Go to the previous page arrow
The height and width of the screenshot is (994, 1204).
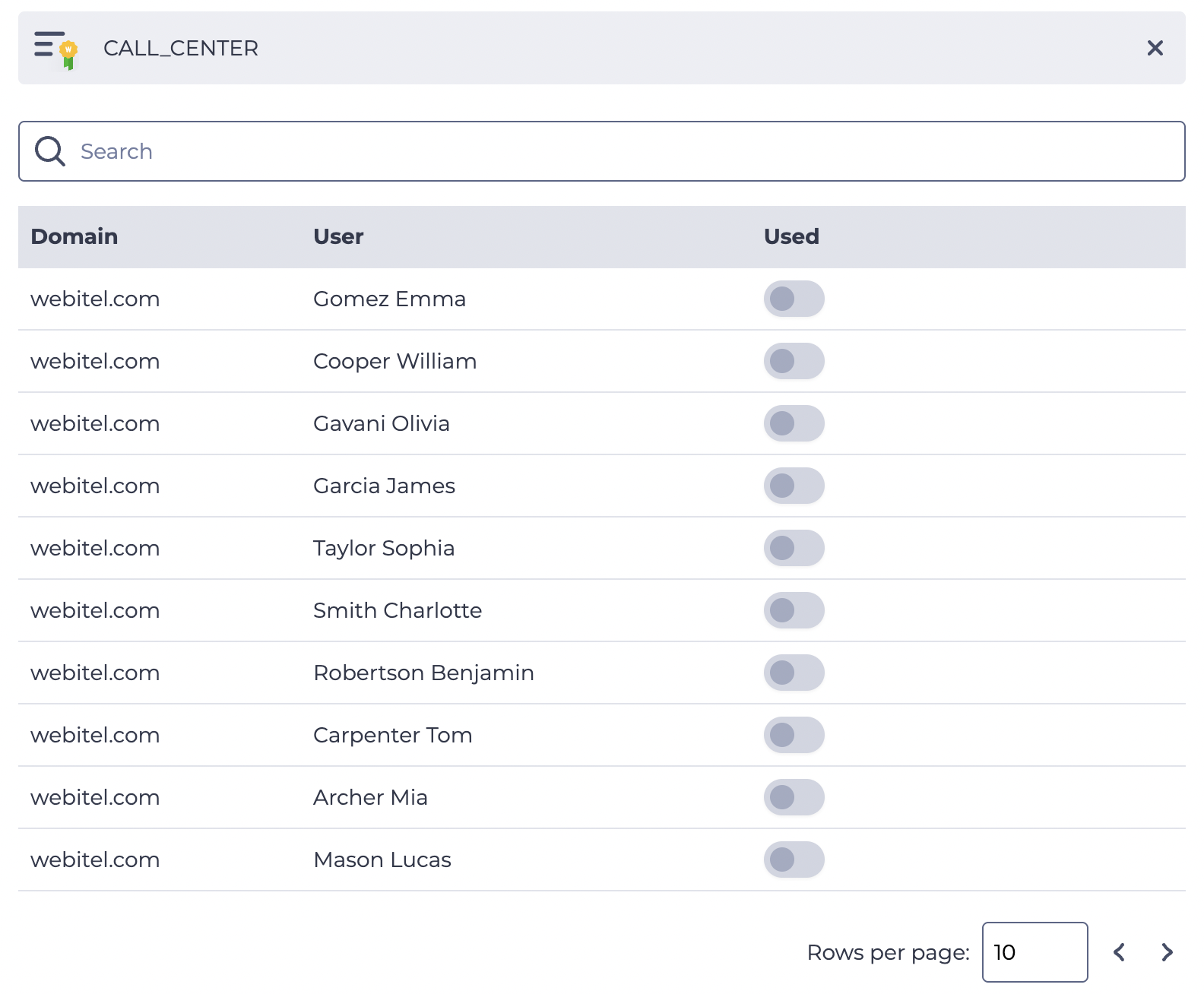1119,952
